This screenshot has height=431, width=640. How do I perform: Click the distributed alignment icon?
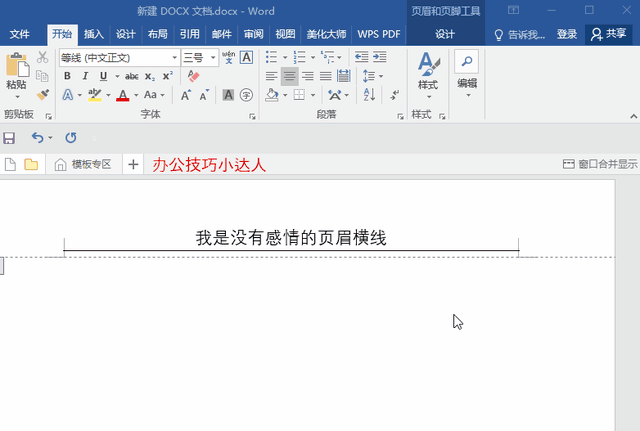click(x=344, y=76)
